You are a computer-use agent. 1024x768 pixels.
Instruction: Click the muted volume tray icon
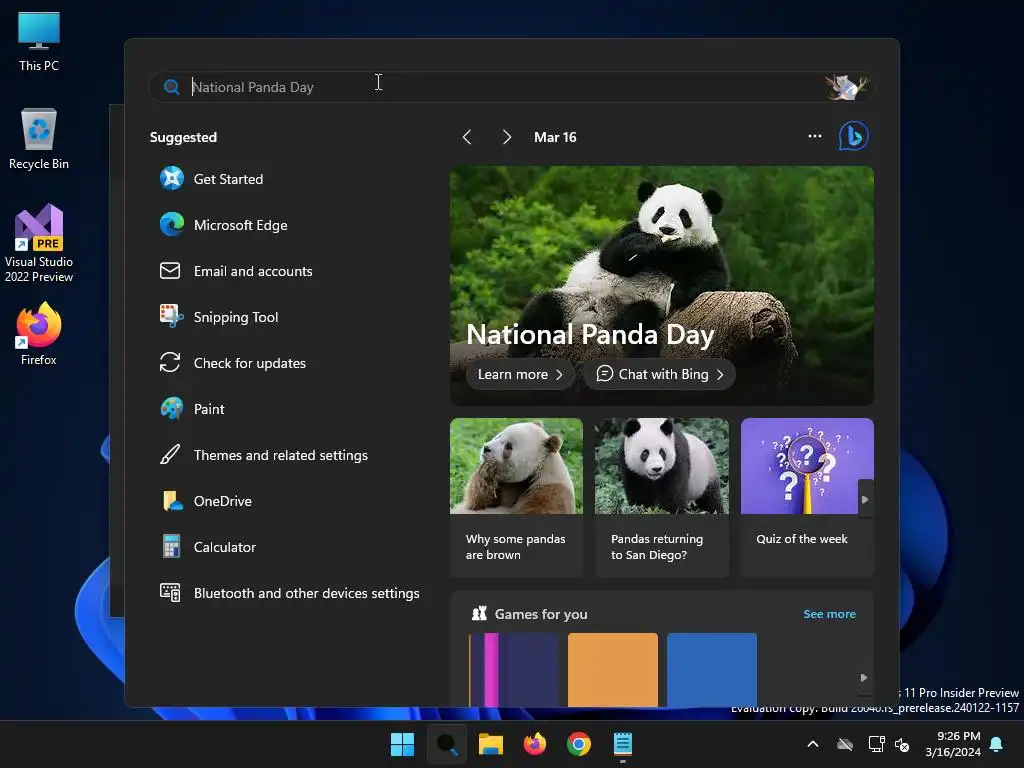click(x=903, y=744)
